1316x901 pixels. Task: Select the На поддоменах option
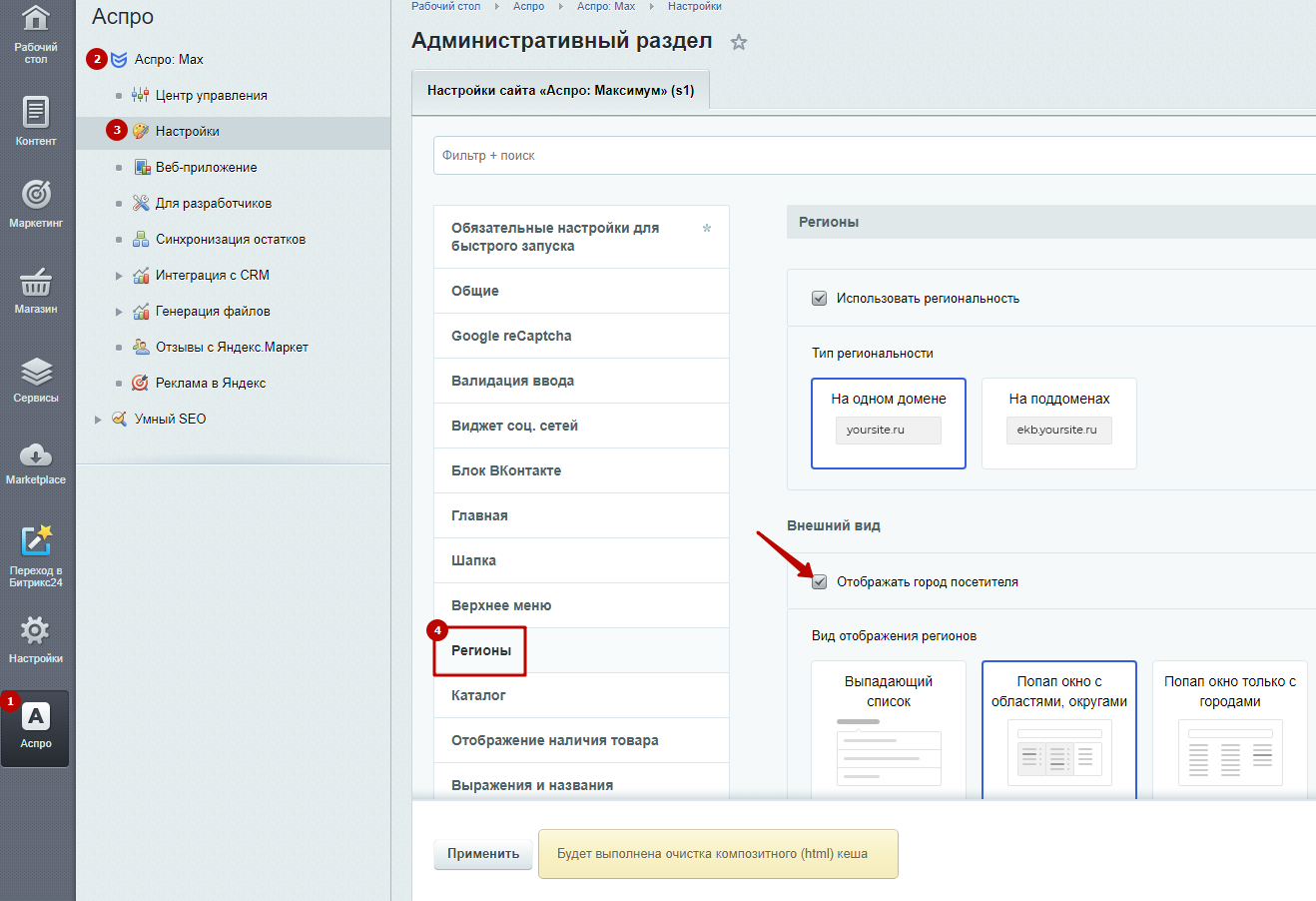pos(1059,424)
